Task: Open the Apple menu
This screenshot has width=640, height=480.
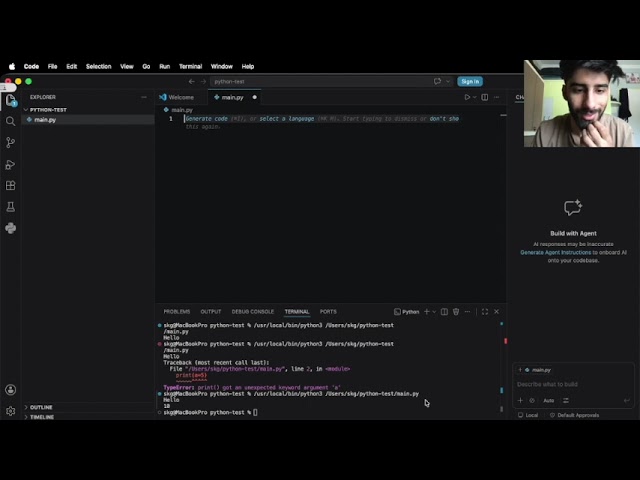Action: point(12,67)
